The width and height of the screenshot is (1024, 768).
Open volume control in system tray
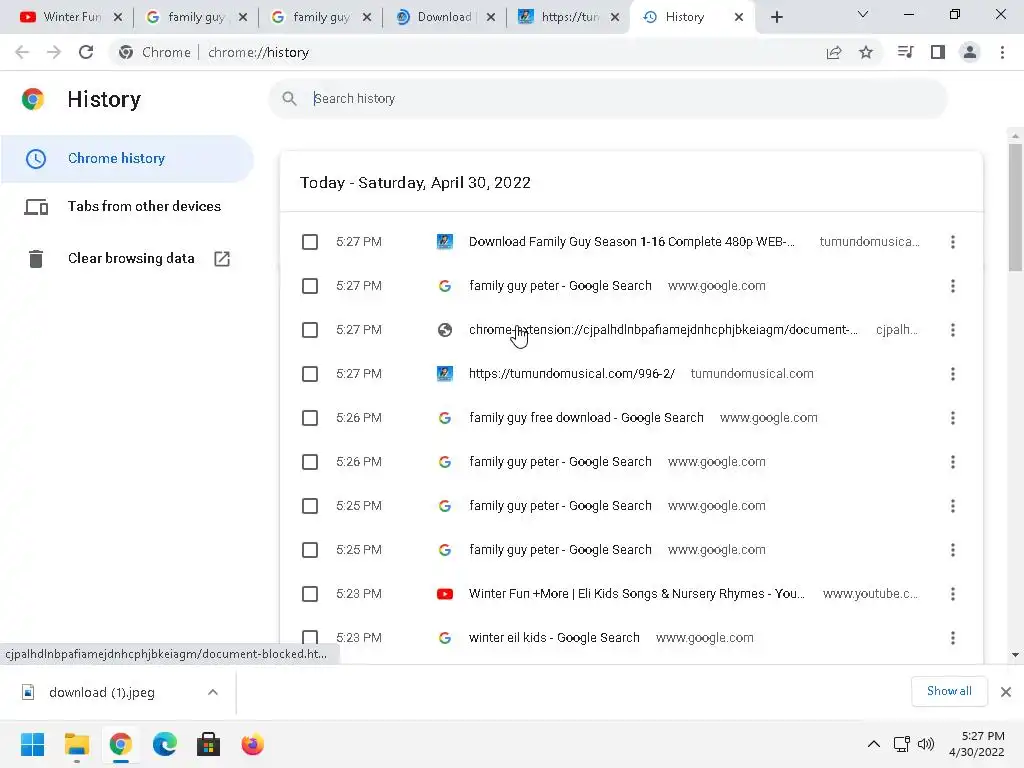click(x=925, y=744)
